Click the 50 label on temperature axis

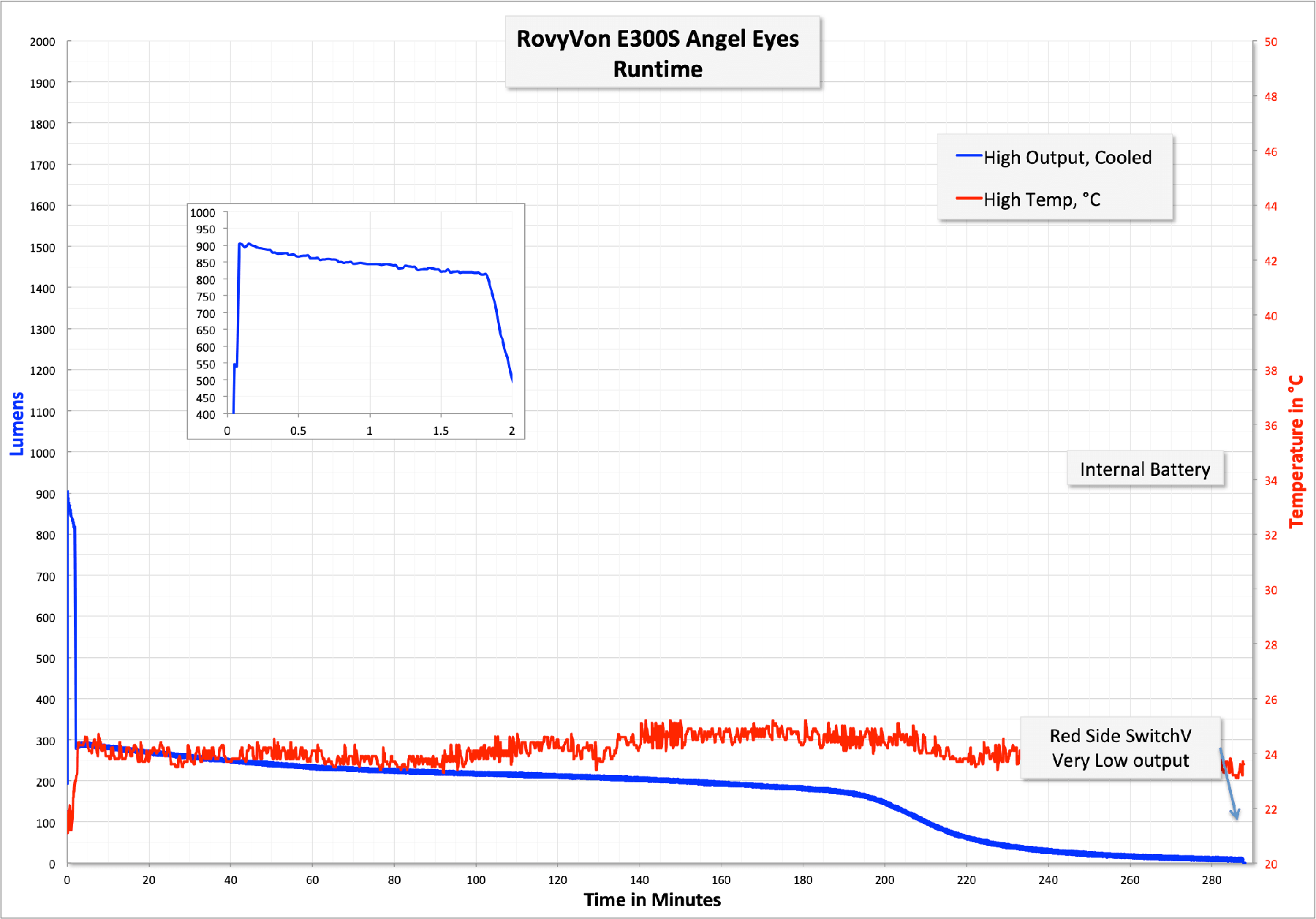coord(1271,42)
